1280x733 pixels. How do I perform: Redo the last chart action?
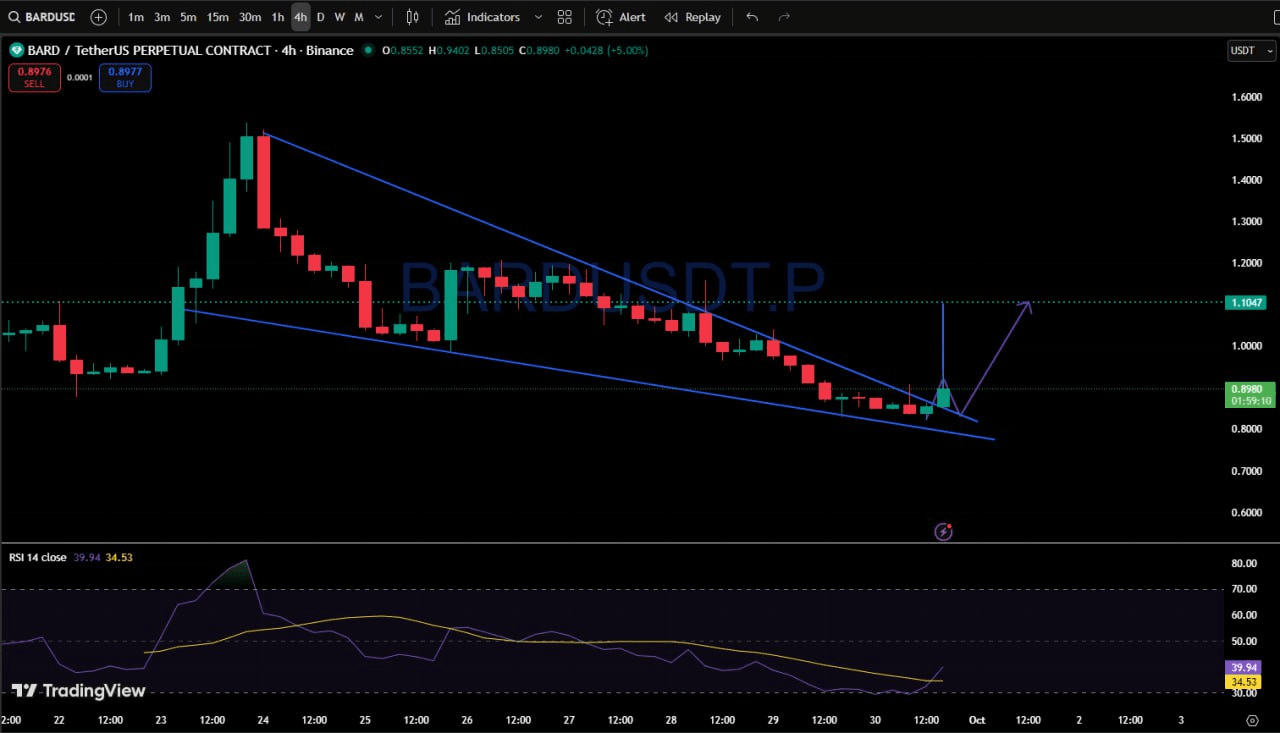pos(784,17)
